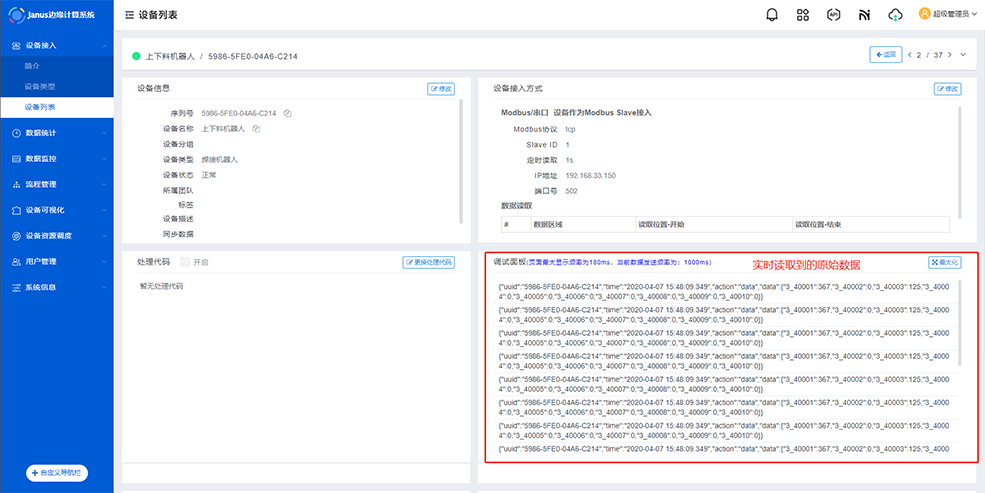This screenshot has height=493, width=985.
Task: Click the API hexagon icon
Action: 834,15
